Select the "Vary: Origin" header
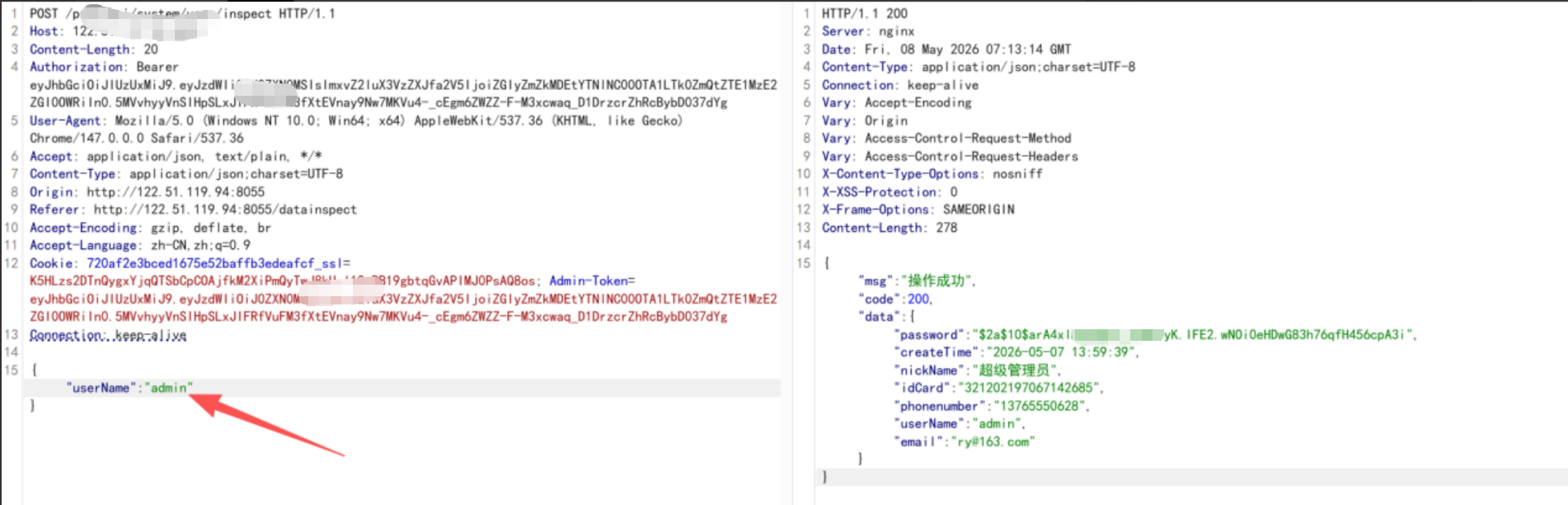The width and height of the screenshot is (1568, 505). point(865,120)
